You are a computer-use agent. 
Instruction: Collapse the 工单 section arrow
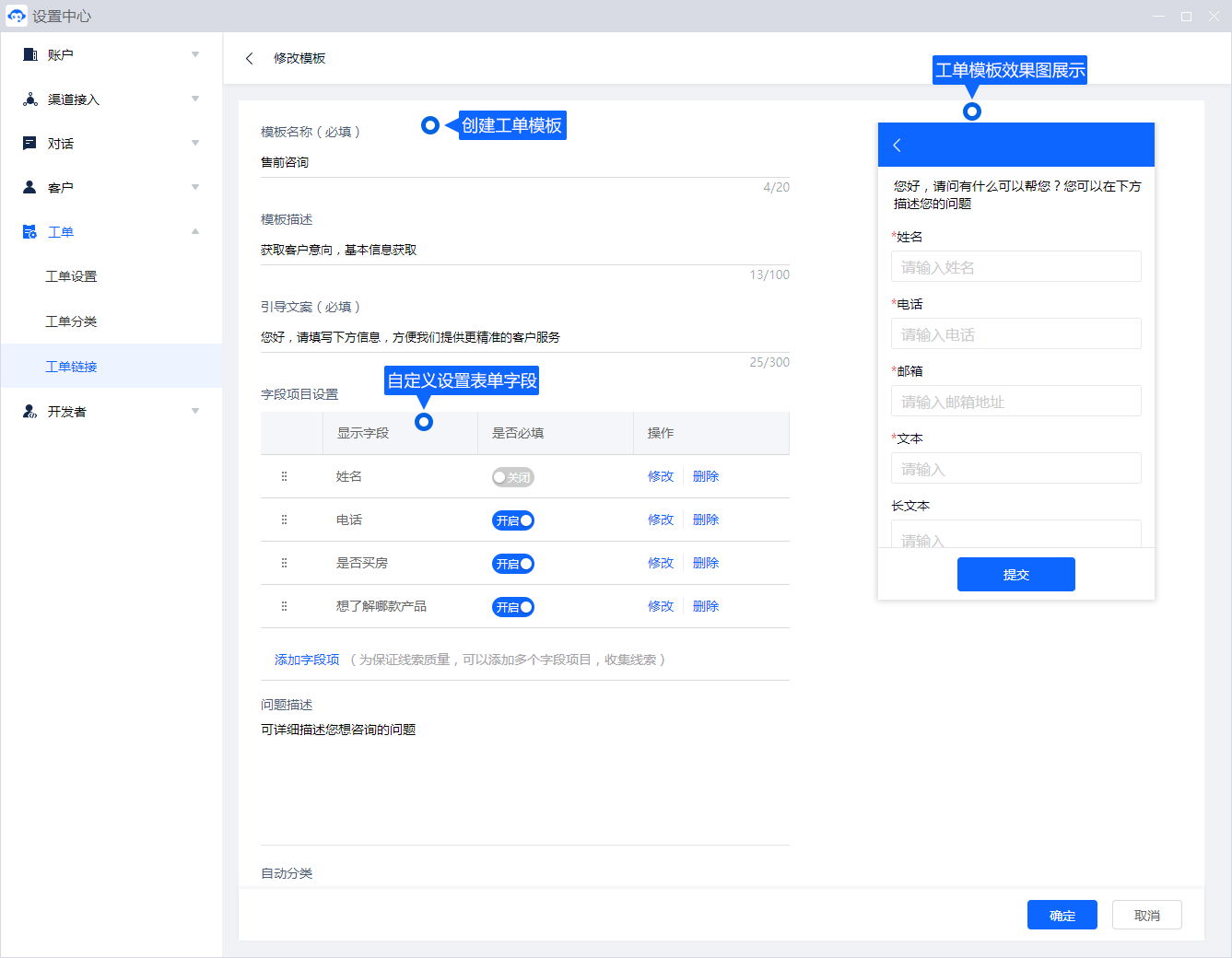195,232
